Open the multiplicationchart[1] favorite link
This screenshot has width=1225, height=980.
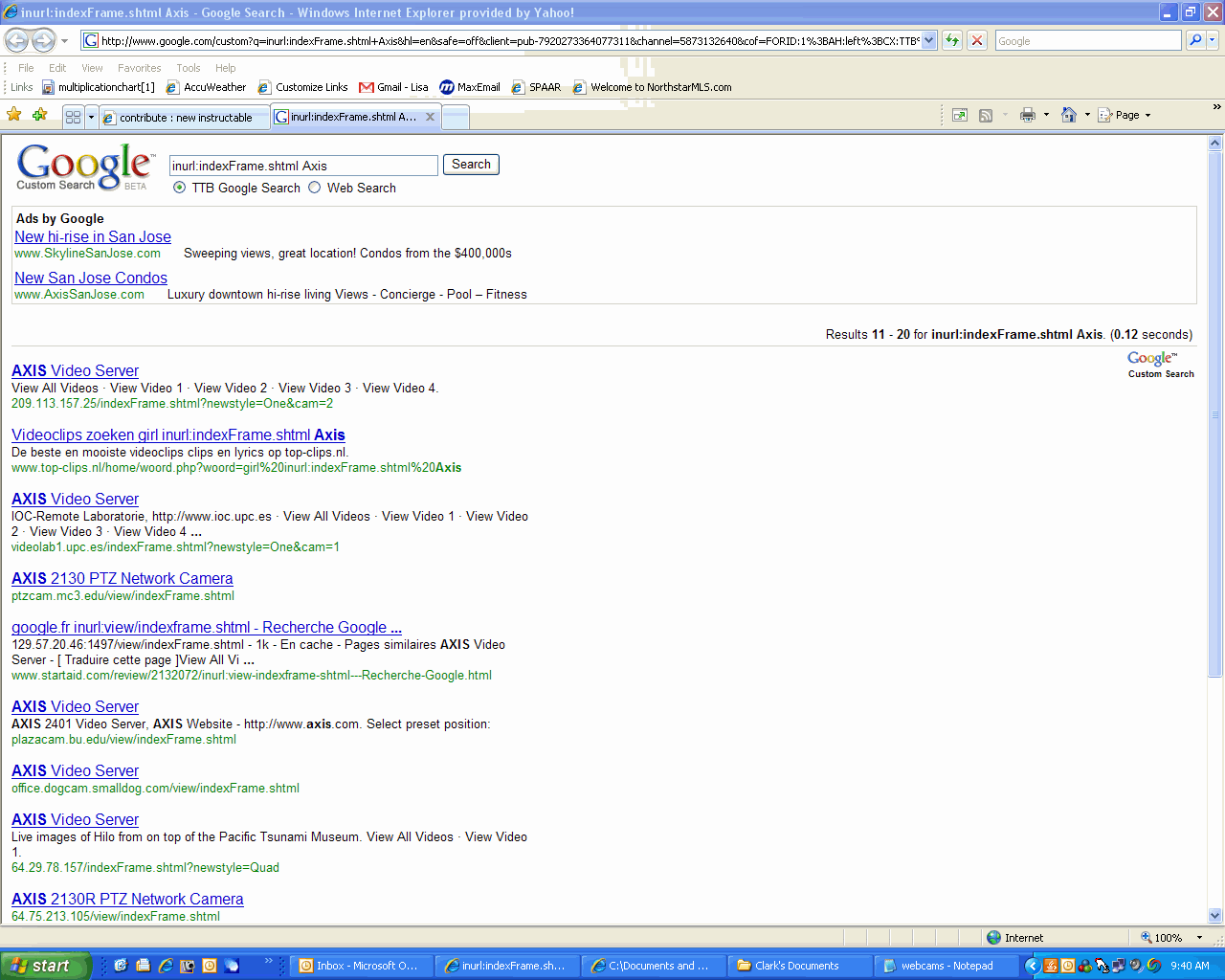point(98,87)
